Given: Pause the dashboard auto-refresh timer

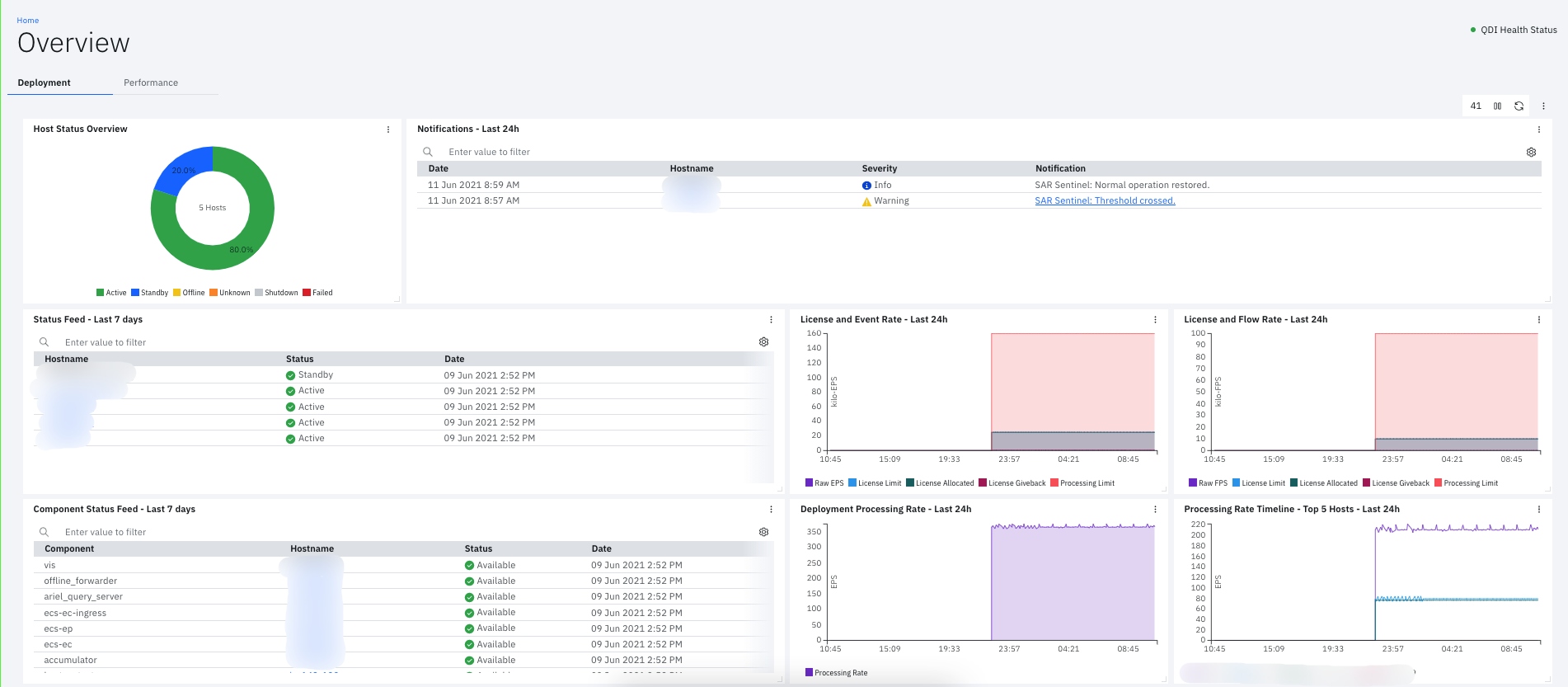Looking at the screenshot, I should 1497,106.
